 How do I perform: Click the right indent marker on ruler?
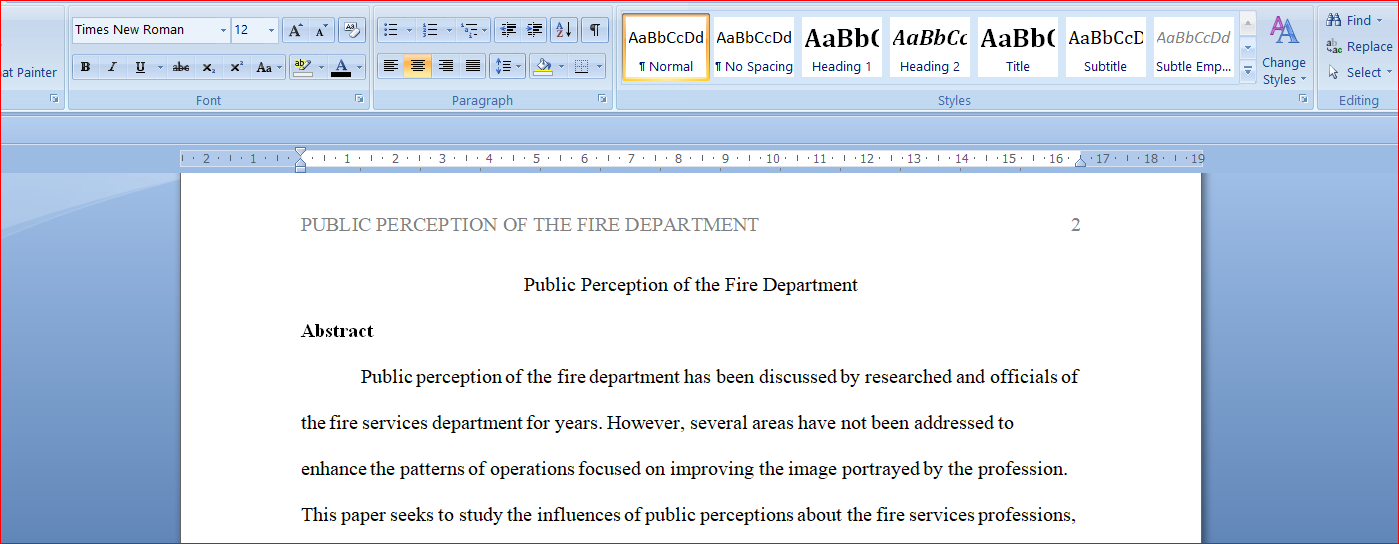(1080, 161)
